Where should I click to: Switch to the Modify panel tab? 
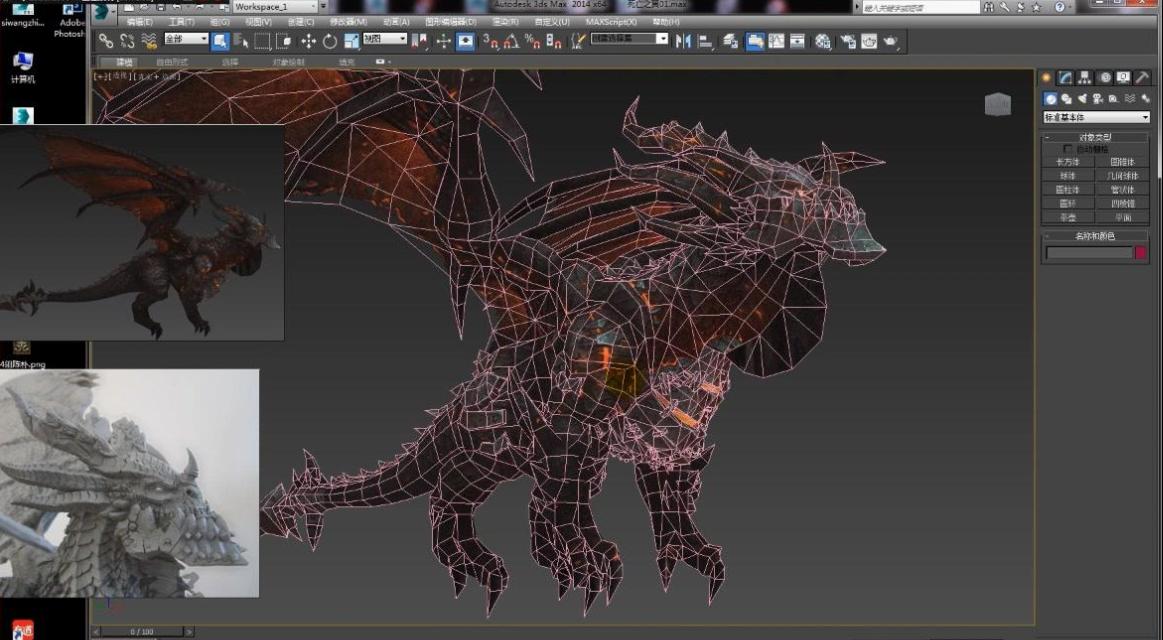(x=1066, y=77)
